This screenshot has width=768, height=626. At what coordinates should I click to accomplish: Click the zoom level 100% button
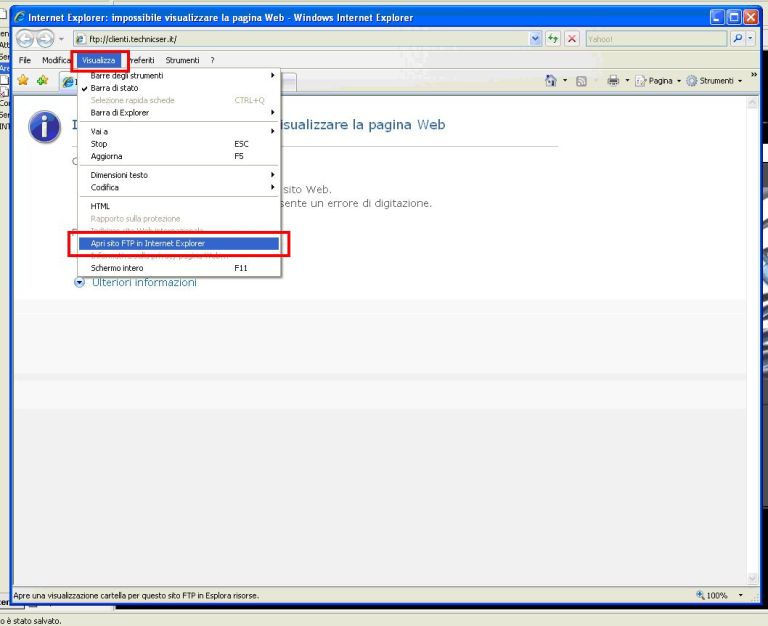pos(712,596)
